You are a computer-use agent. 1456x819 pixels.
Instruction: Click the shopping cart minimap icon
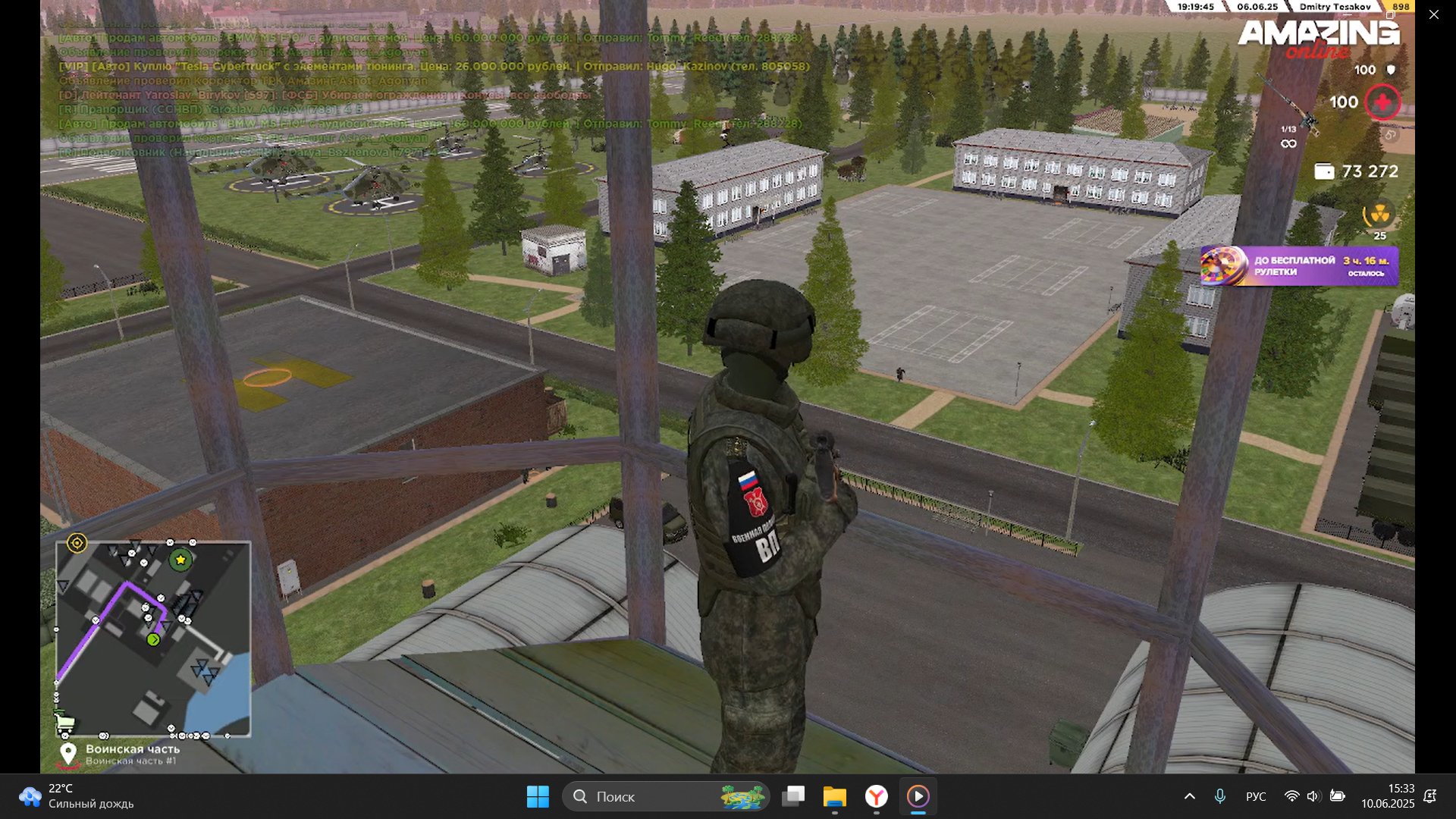[64, 721]
